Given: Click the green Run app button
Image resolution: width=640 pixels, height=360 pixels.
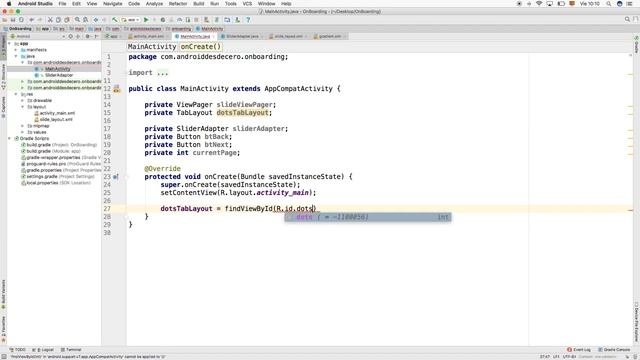Looking at the screenshot, I should 146,20.
